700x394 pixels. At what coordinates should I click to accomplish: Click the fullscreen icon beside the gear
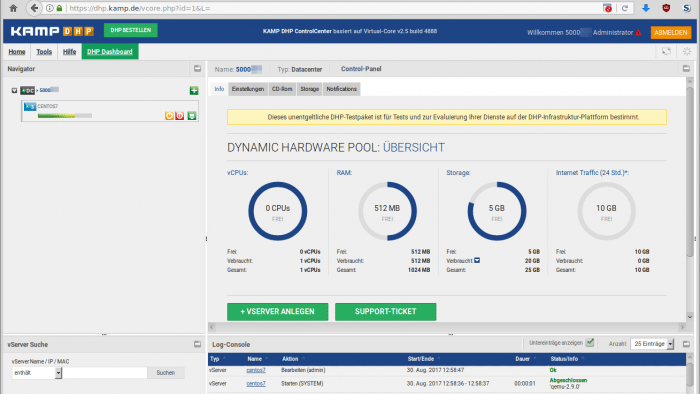click(x=666, y=52)
